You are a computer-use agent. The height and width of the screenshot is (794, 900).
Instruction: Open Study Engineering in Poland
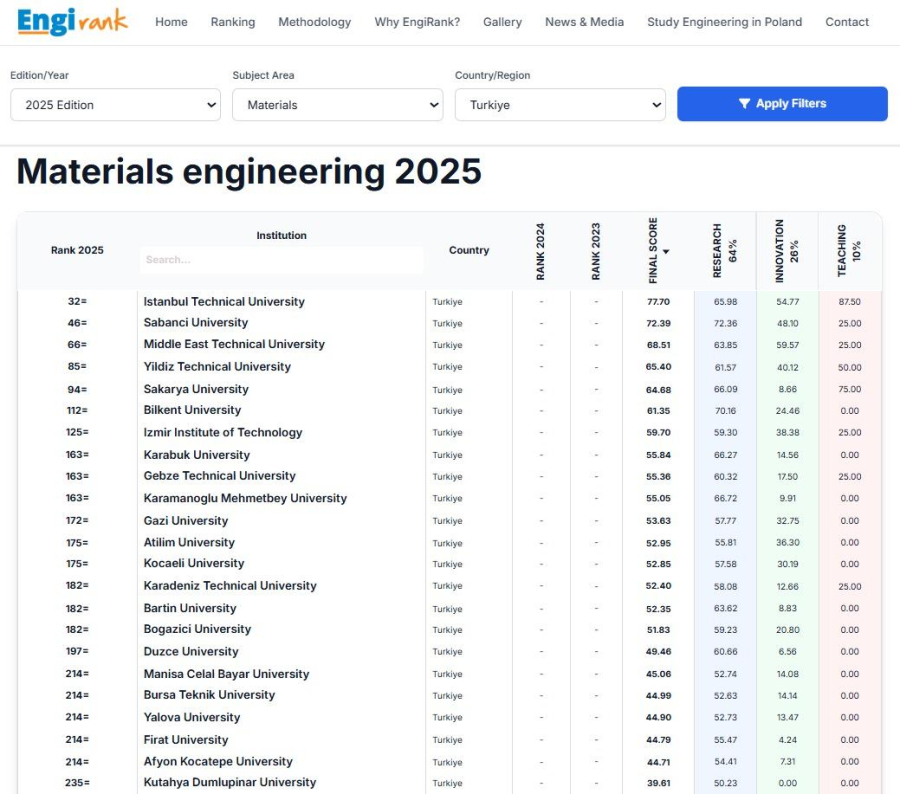click(724, 22)
